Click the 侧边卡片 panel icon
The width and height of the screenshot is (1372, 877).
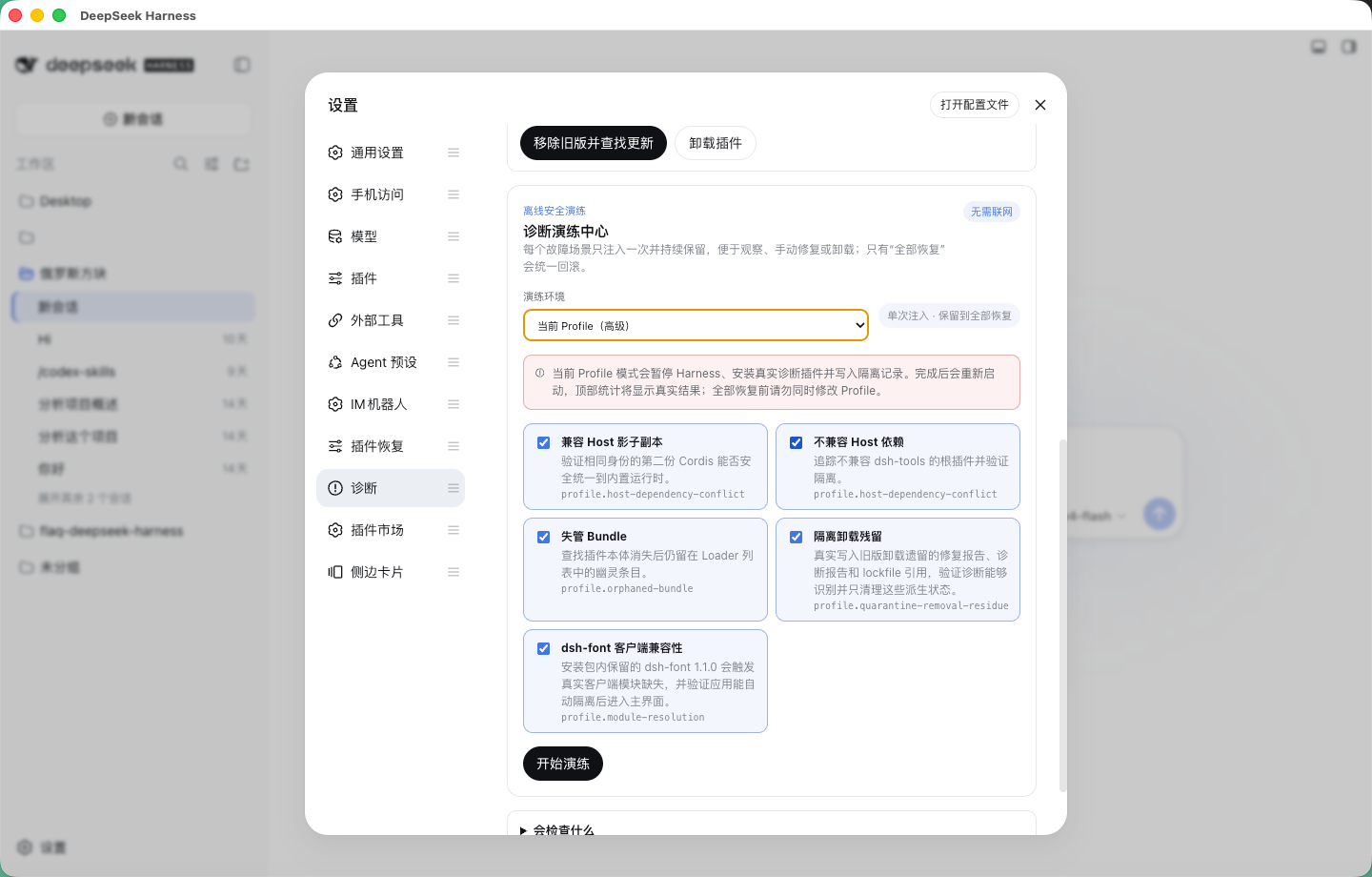click(x=335, y=572)
